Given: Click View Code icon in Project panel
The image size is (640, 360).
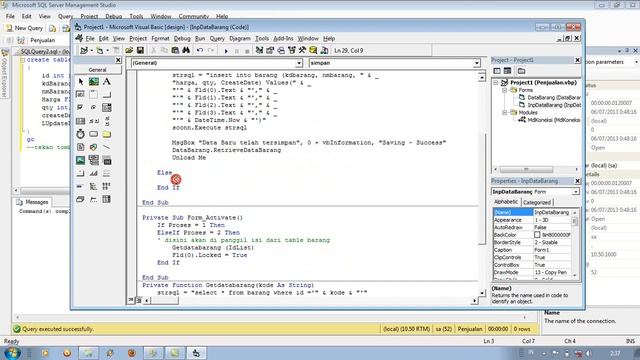Looking at the screenshot, I should point(497,71).
